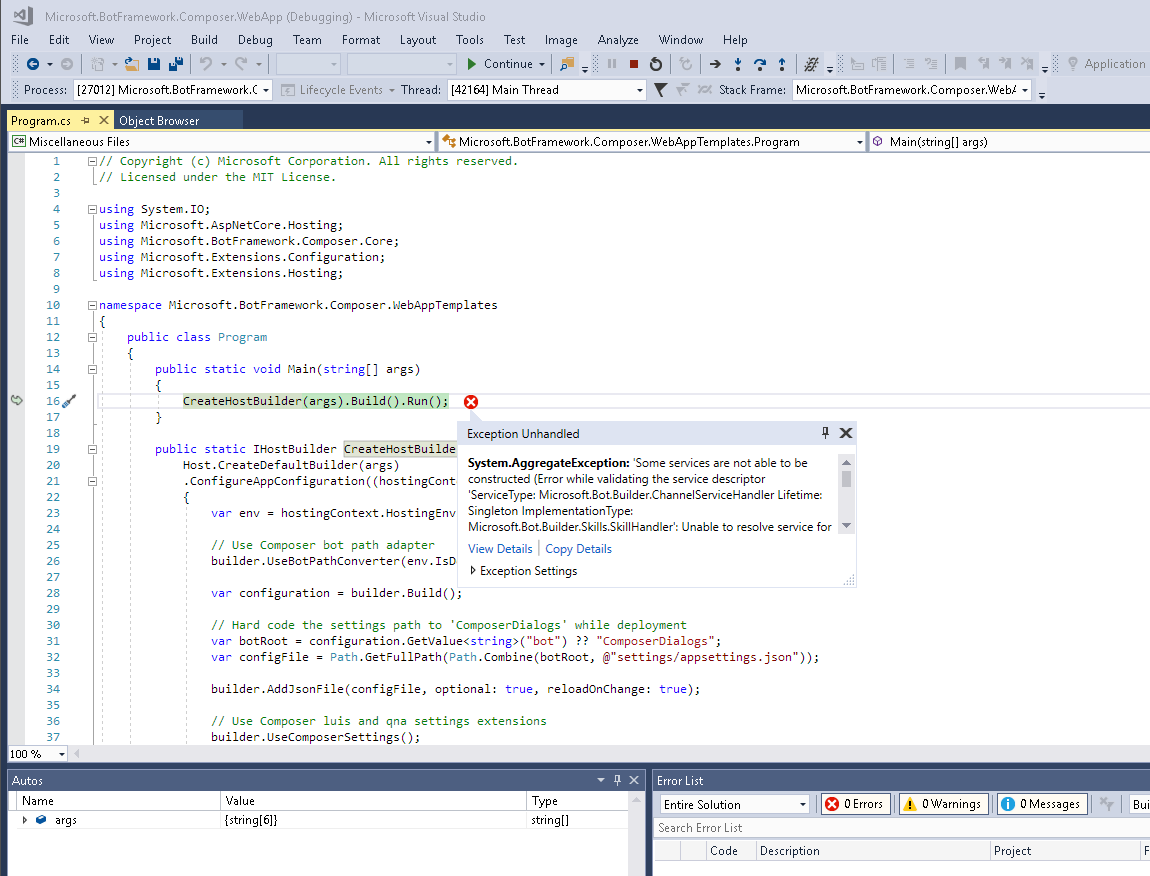
Task: Click the Search Error List input field
Action: pos(750,827)
